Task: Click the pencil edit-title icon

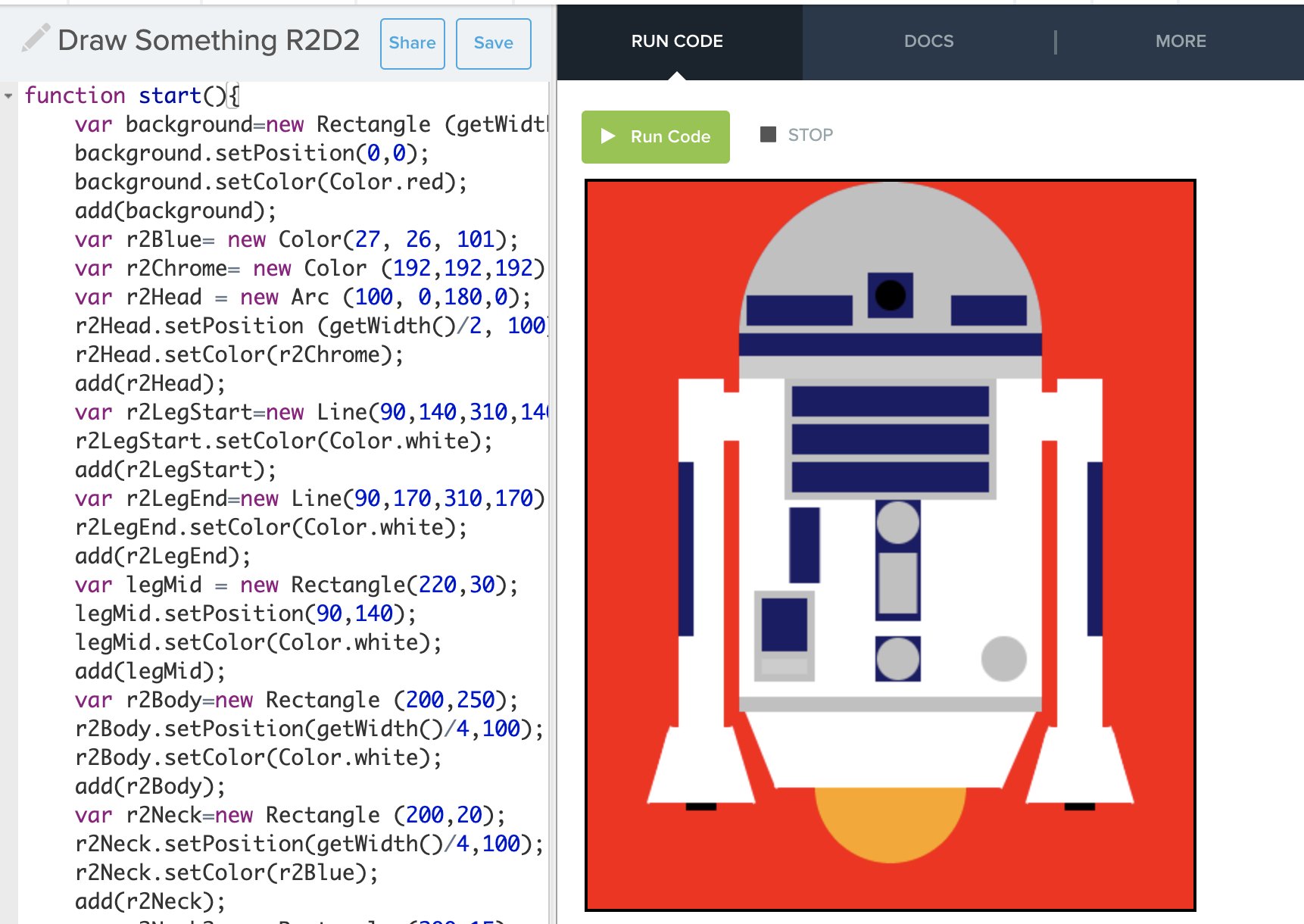Action: (x=36, y=38)
